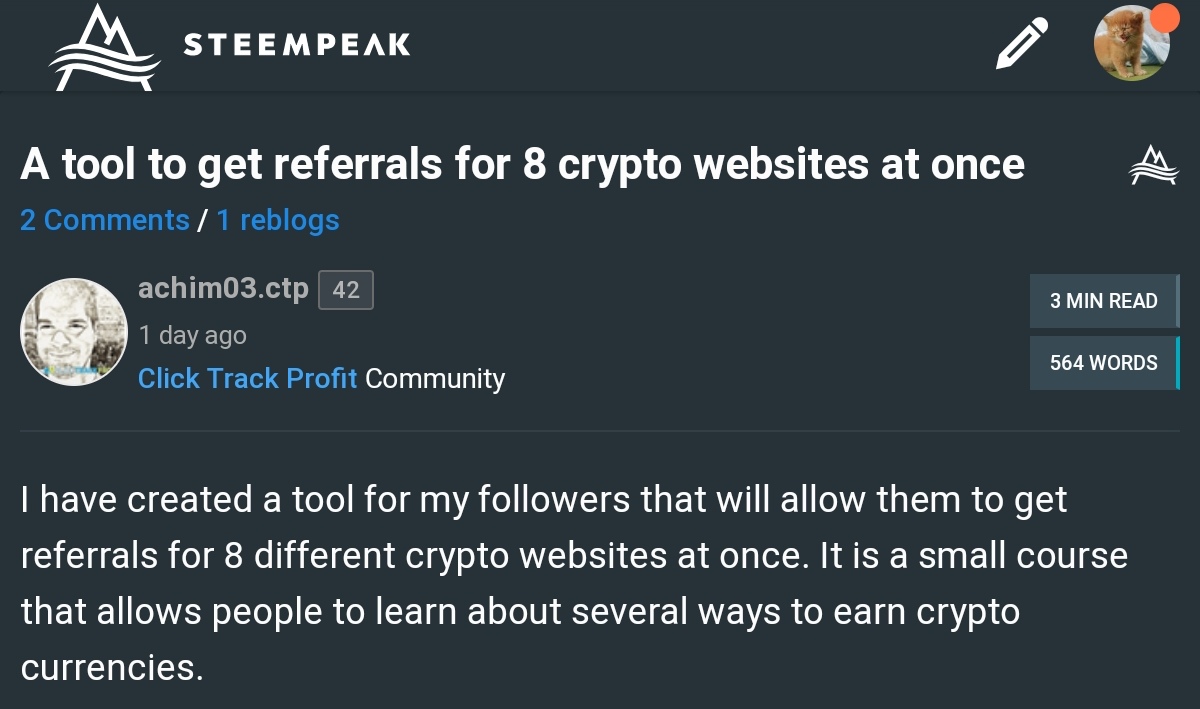Image resolution: width=1200 pixels, height=709 pixels.
Task: Click the orange notification dot
Action: click(1163, 18)
